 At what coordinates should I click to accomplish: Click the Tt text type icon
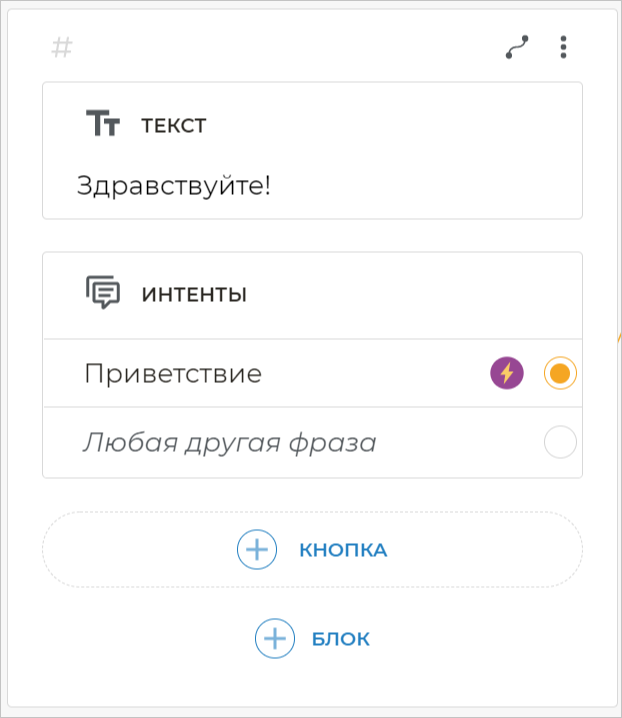[103, 125]
